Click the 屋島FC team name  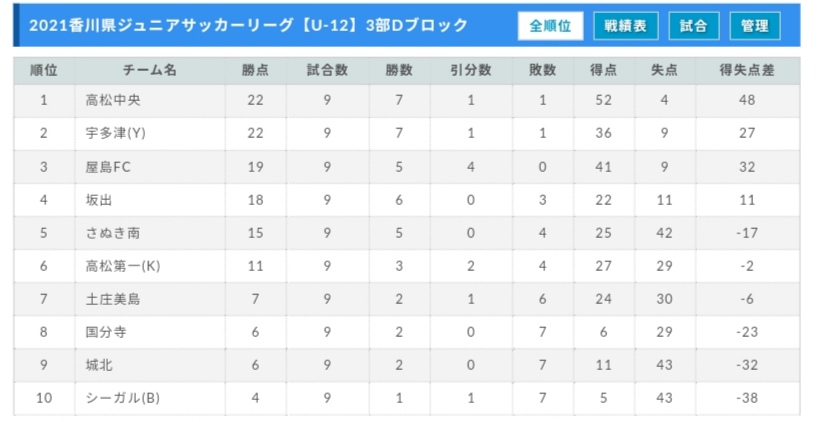pyautogui.click(x=108, y=167)
